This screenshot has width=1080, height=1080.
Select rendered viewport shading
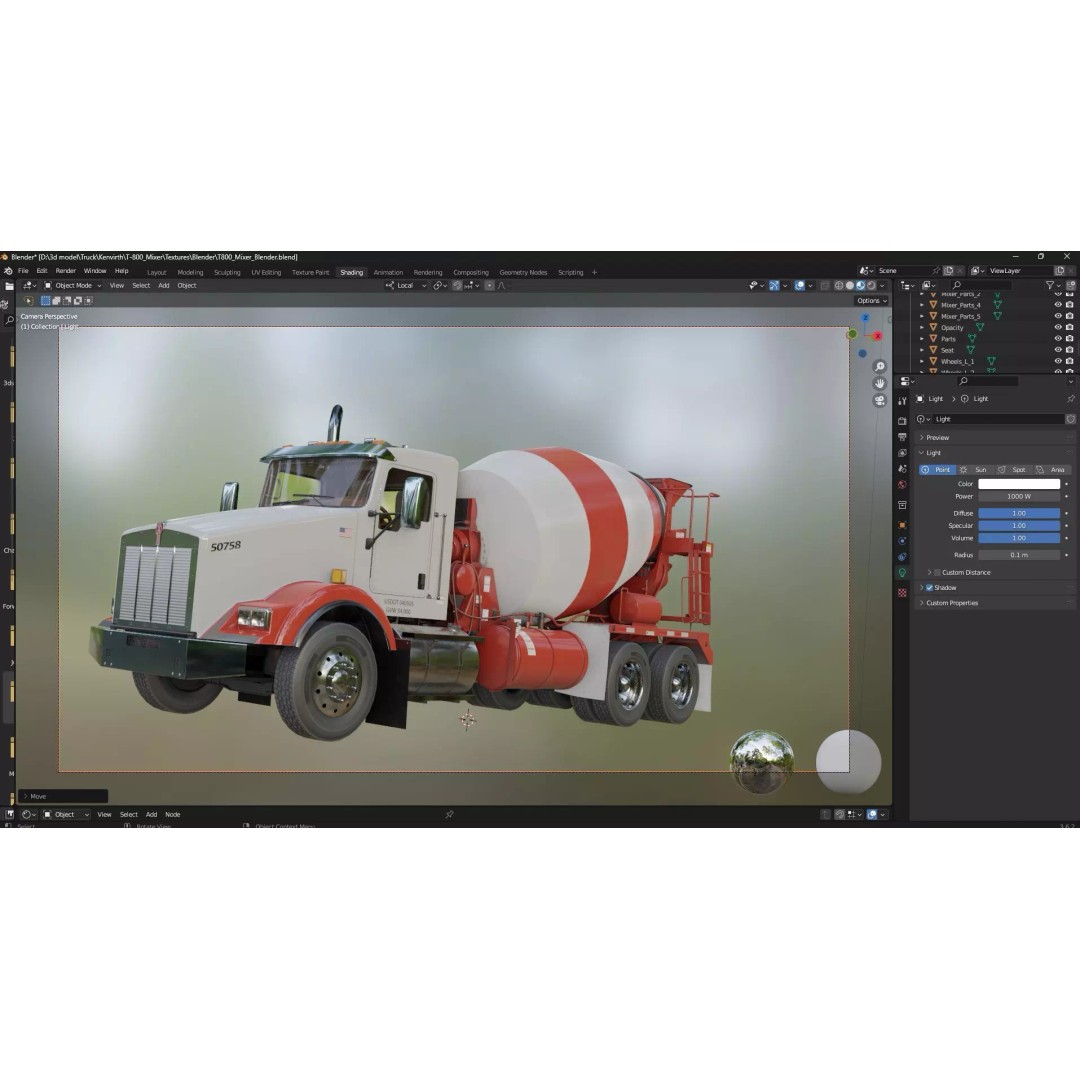[871, 285]
